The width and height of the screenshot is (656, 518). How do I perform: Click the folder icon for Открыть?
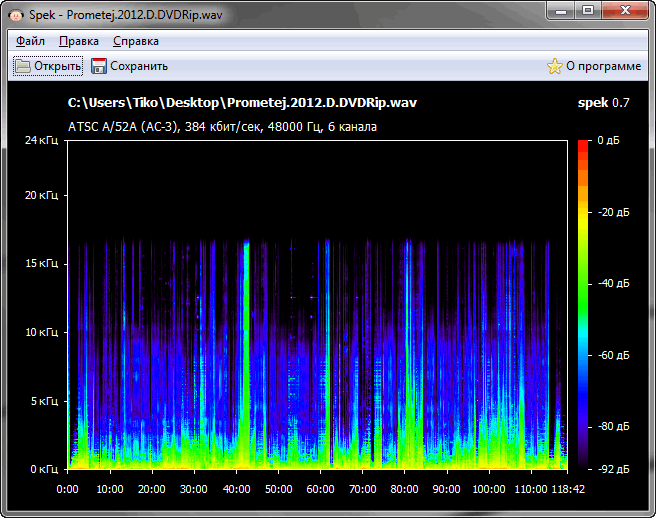(22, 66)
